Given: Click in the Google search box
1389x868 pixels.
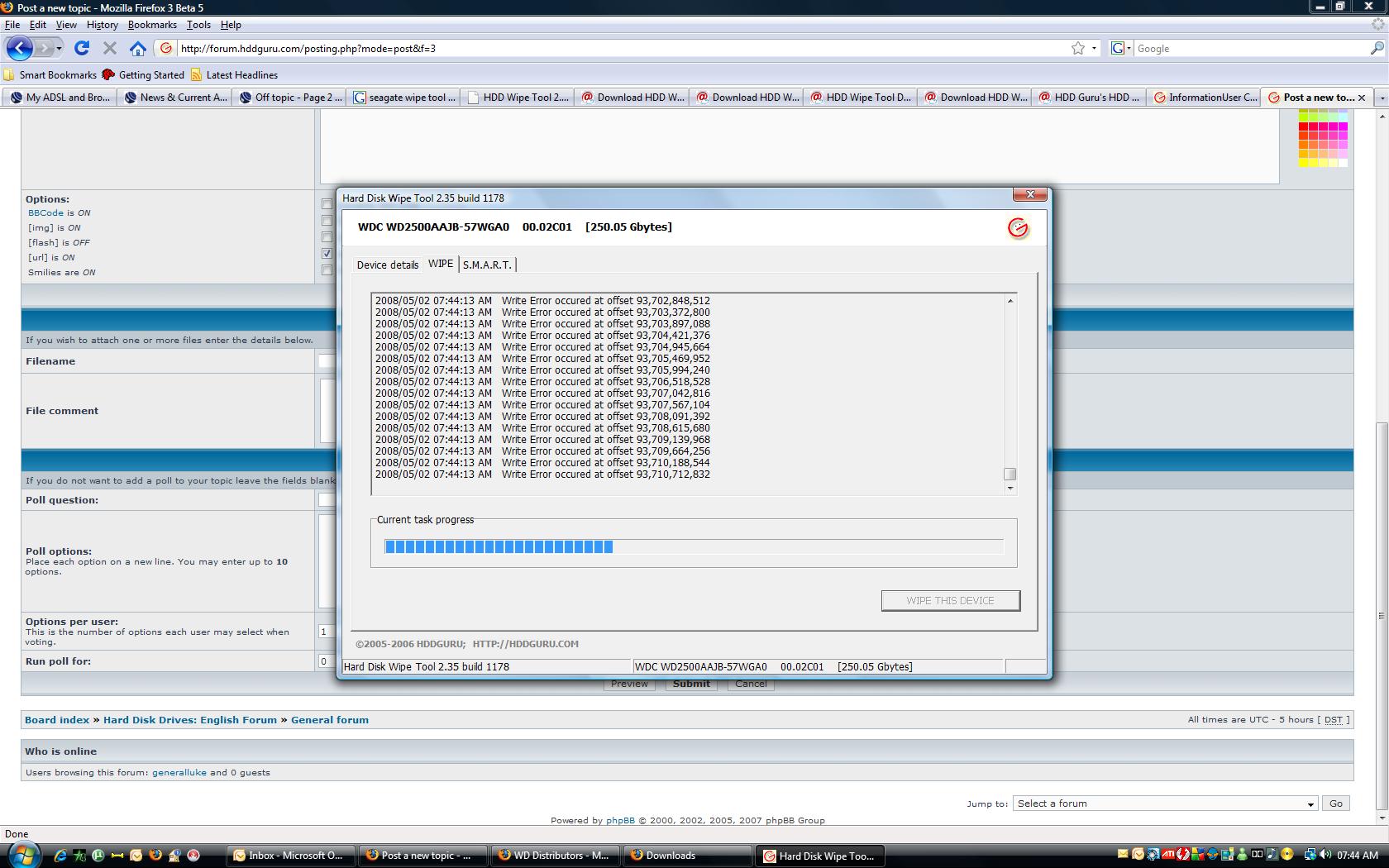Looking at the screenshot, I should click(1250, 48).
